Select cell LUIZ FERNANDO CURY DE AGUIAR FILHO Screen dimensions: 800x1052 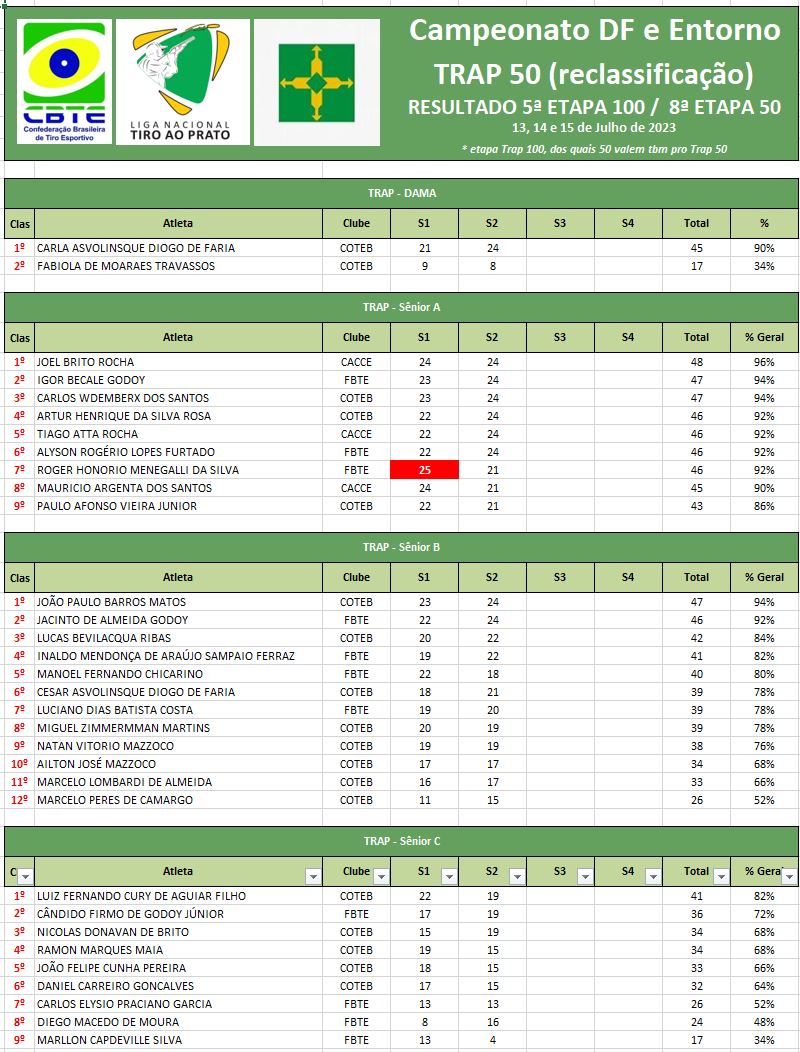[x=179, y=896]
